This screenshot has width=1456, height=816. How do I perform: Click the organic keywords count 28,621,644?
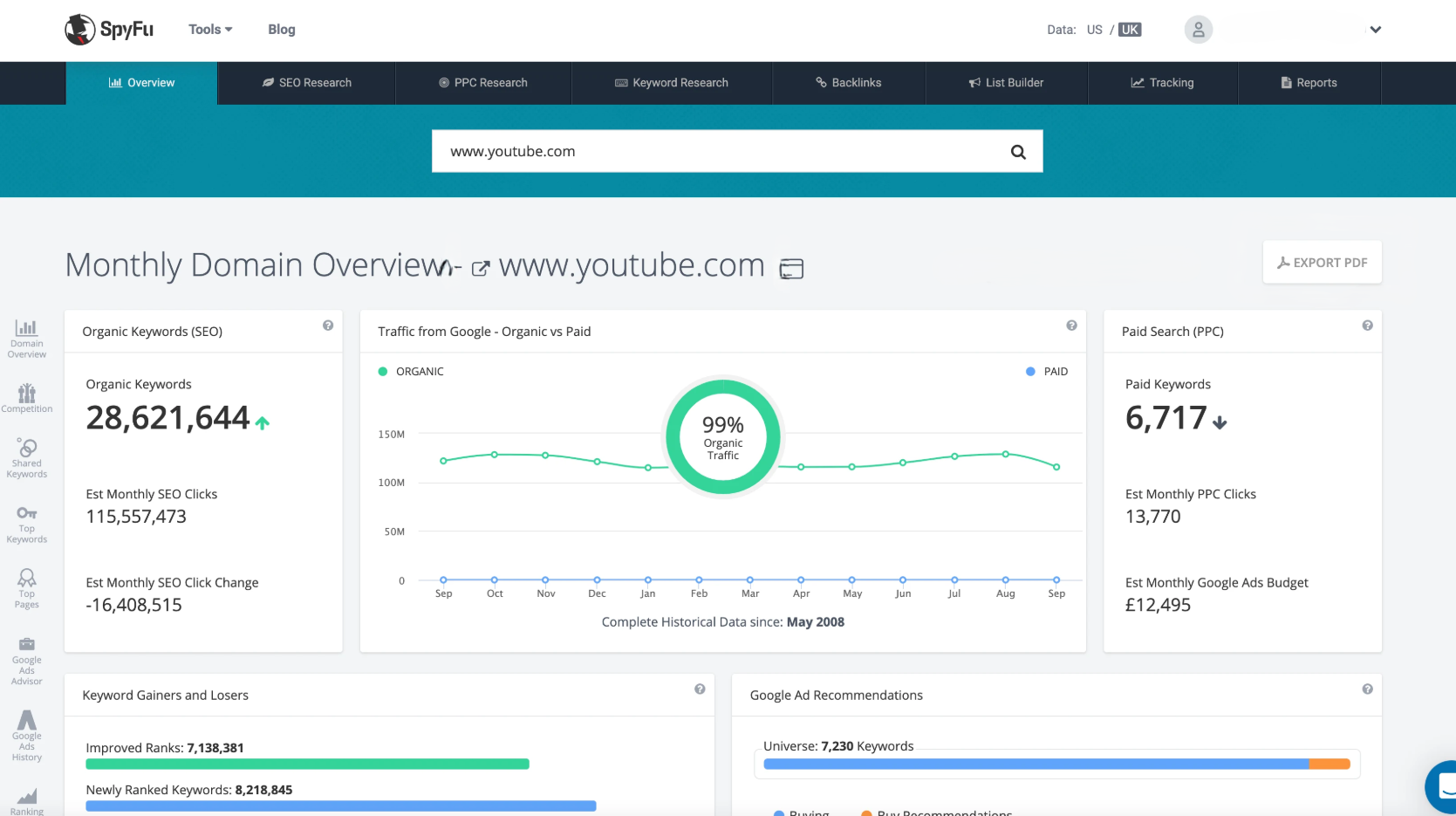167,418
